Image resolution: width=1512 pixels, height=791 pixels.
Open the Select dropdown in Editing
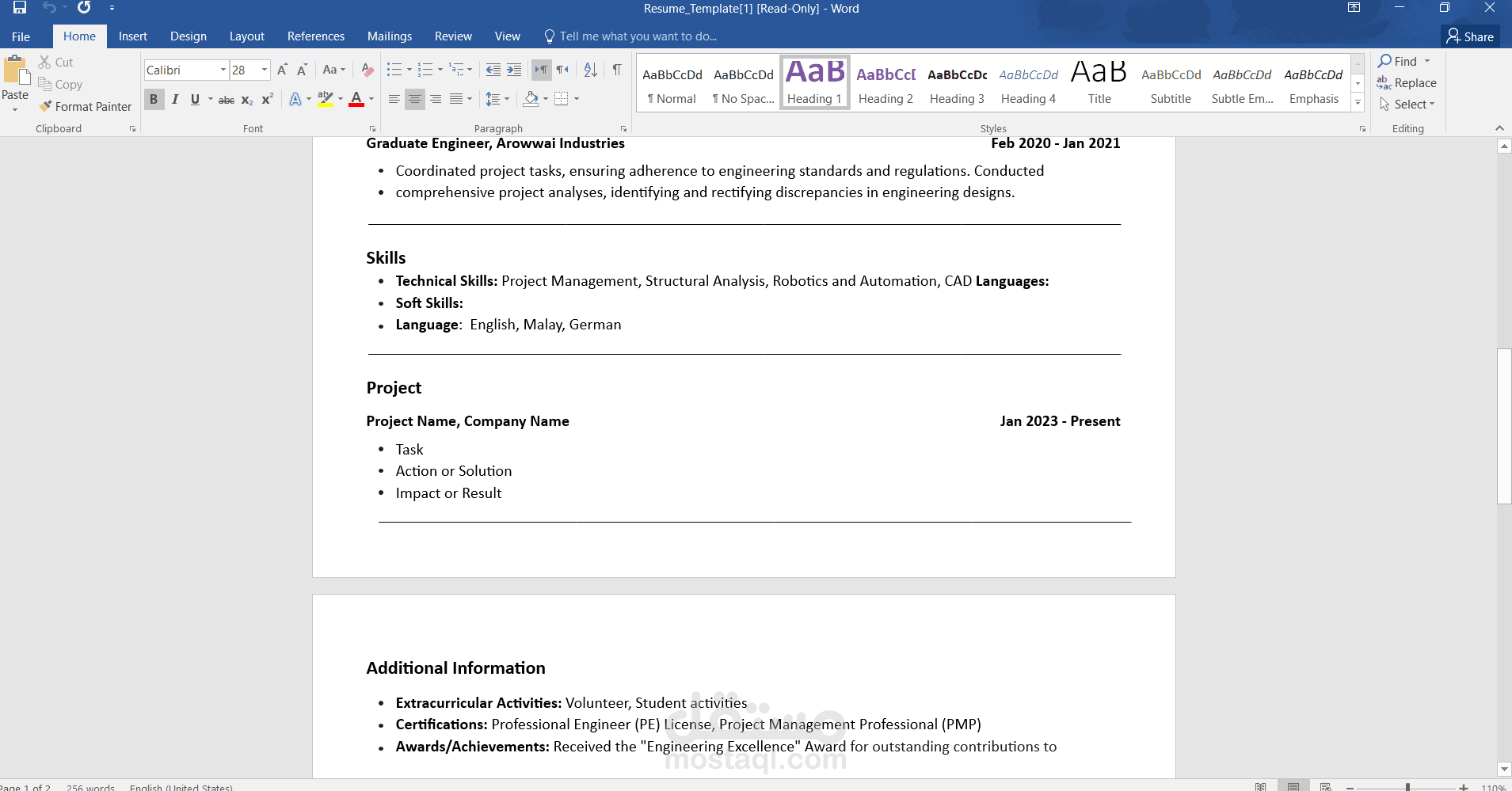1407,104
